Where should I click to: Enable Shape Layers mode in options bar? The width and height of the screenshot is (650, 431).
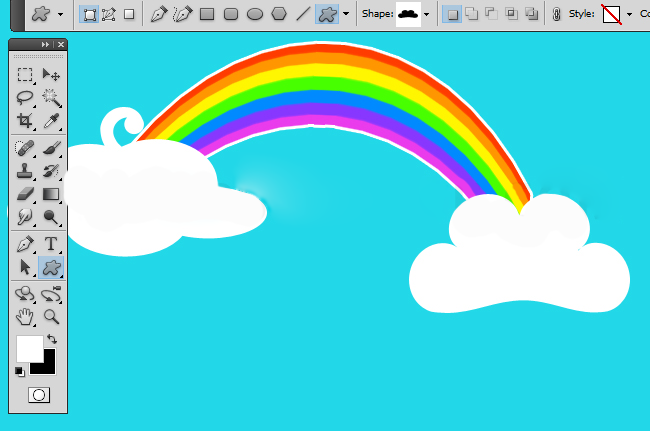click(89, 15)
